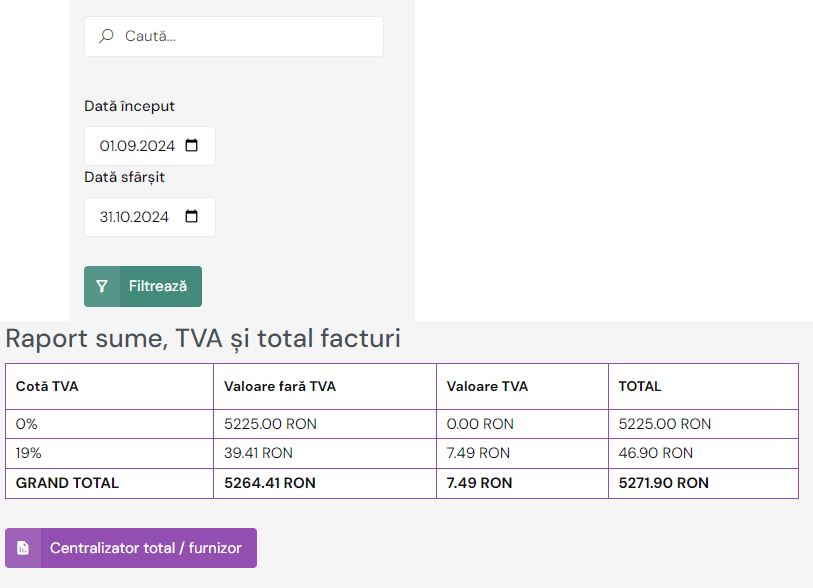Click the Dată început label
The width and height of the screenshot is (813, 588).
(x=129, y=106)
